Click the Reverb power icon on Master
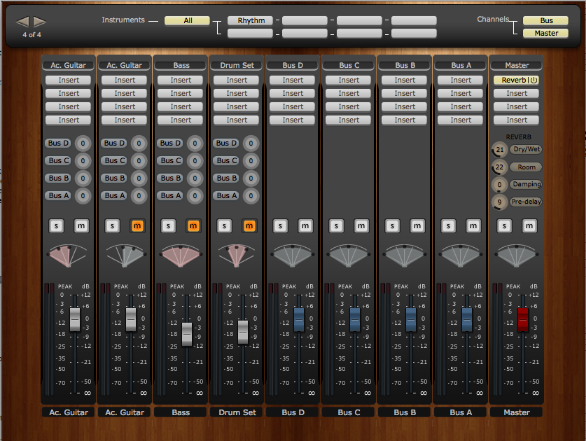The width and height of the screenshot is (586, 441). point(533,80)
